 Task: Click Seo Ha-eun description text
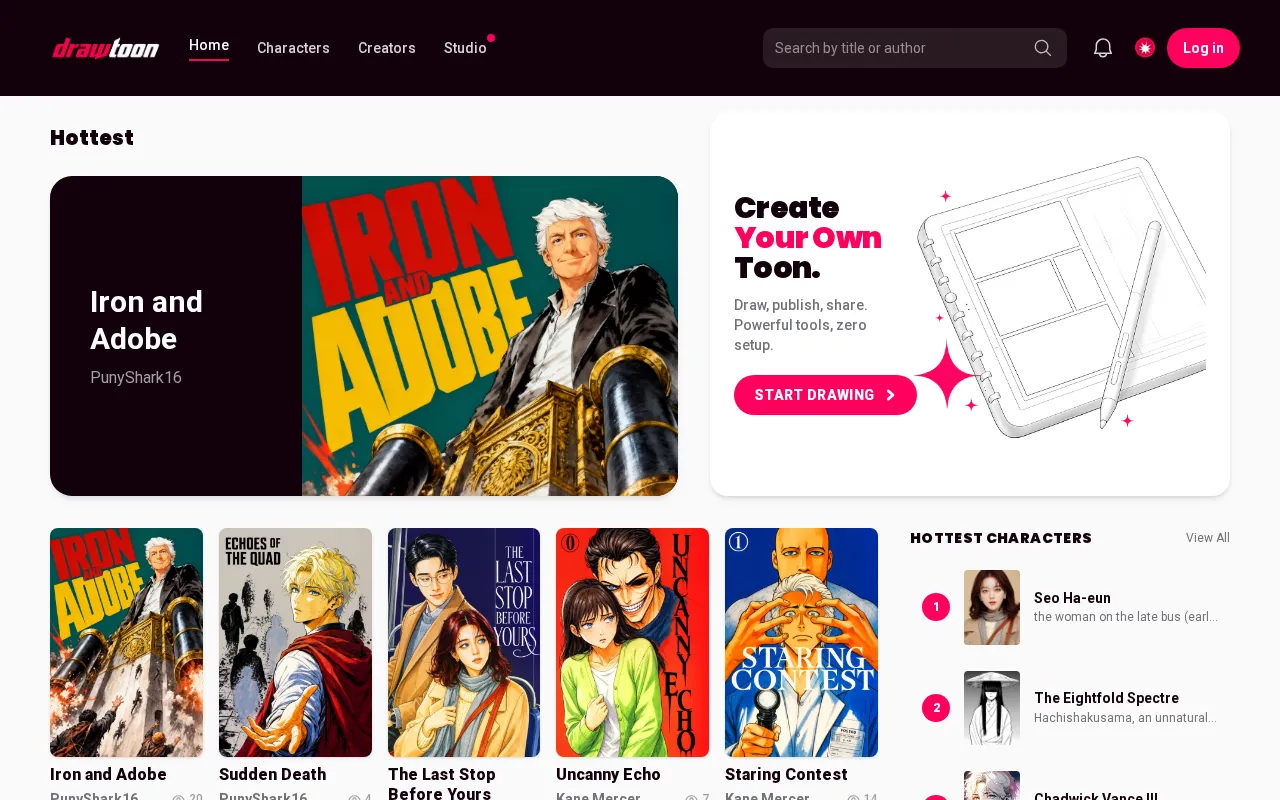tap(1126, 617)
